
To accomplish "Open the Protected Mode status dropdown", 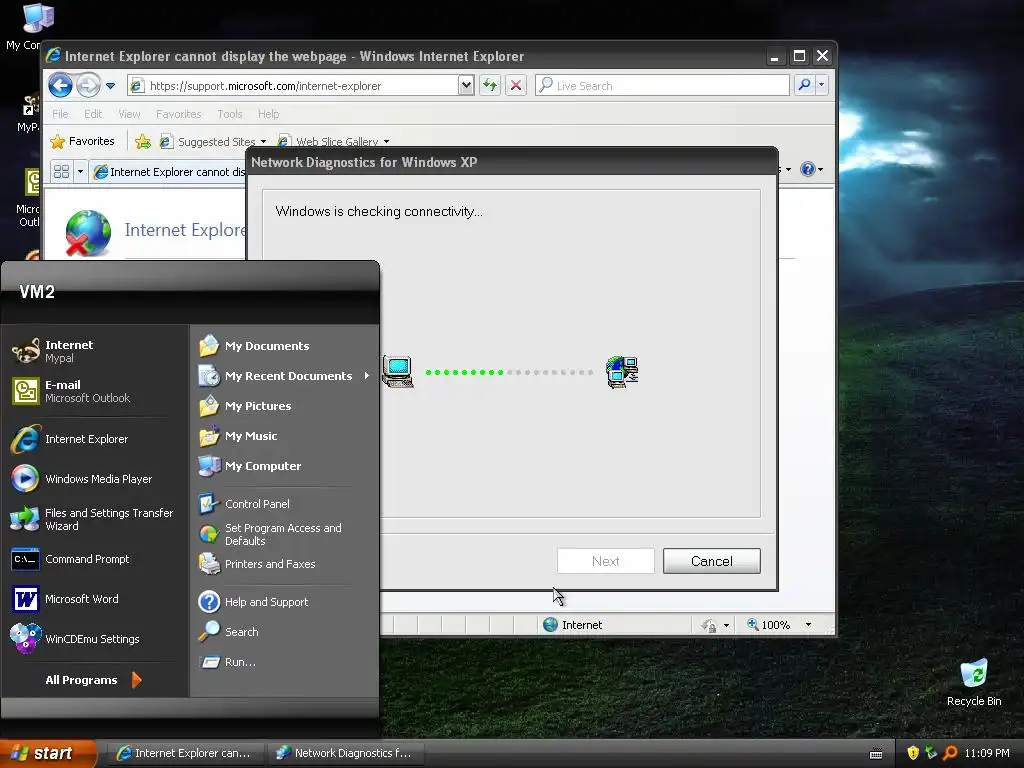I will tap(726, 626).
